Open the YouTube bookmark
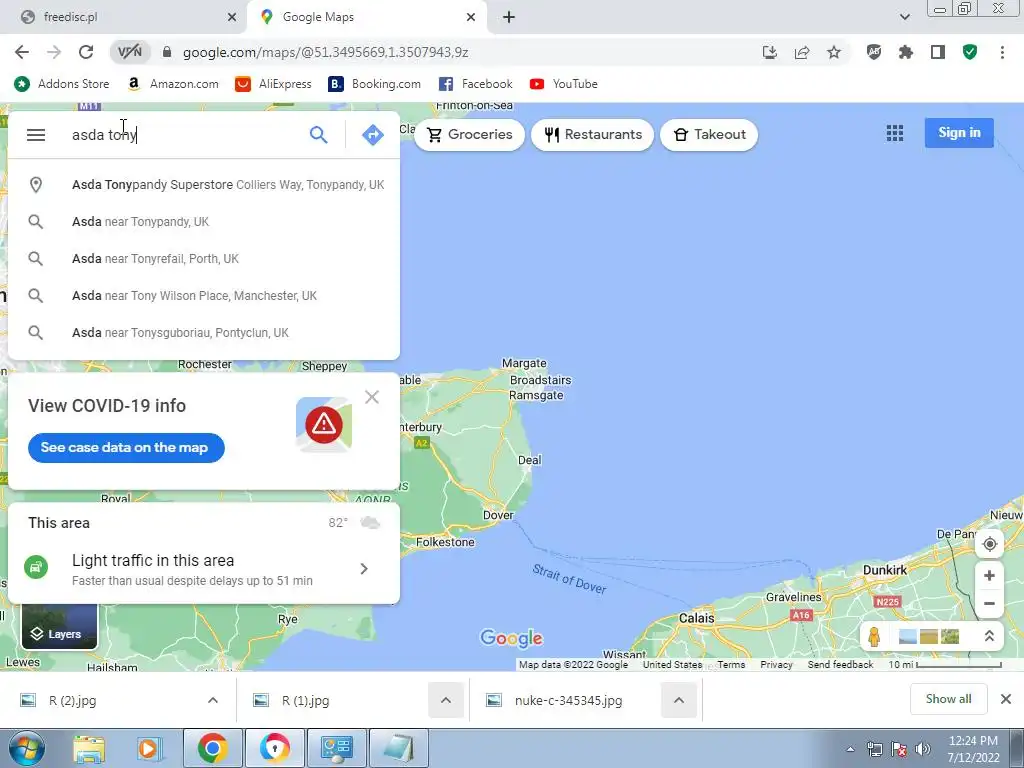Viewport: 1024px width, 768px height. click(x=564, y=84)
